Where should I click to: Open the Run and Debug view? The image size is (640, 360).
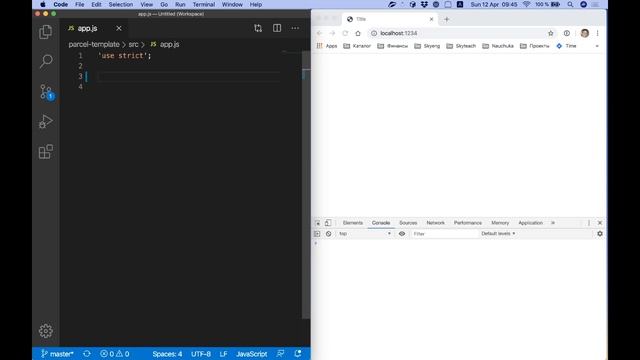coord(45,122)
